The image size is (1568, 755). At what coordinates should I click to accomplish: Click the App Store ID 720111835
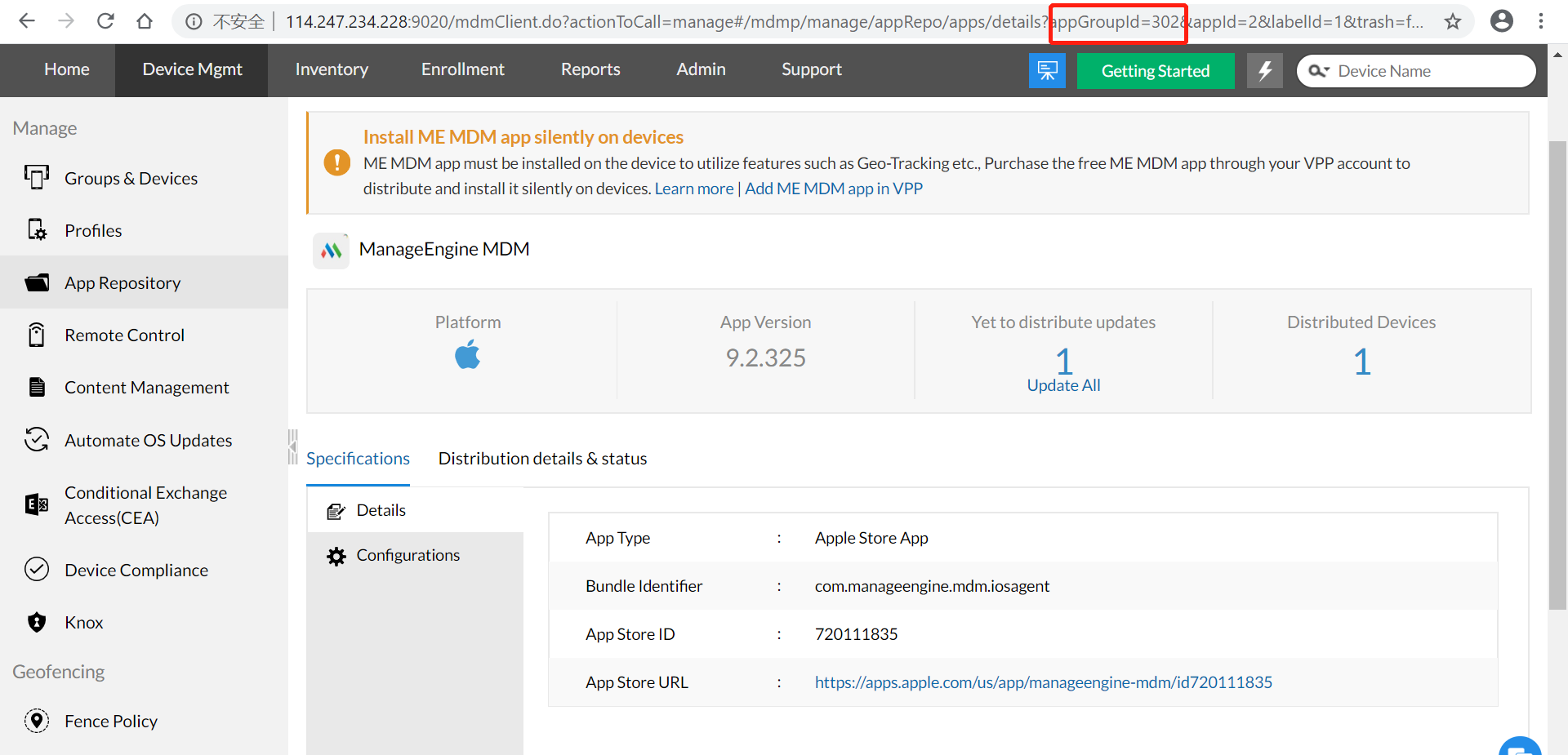(856, 634)
